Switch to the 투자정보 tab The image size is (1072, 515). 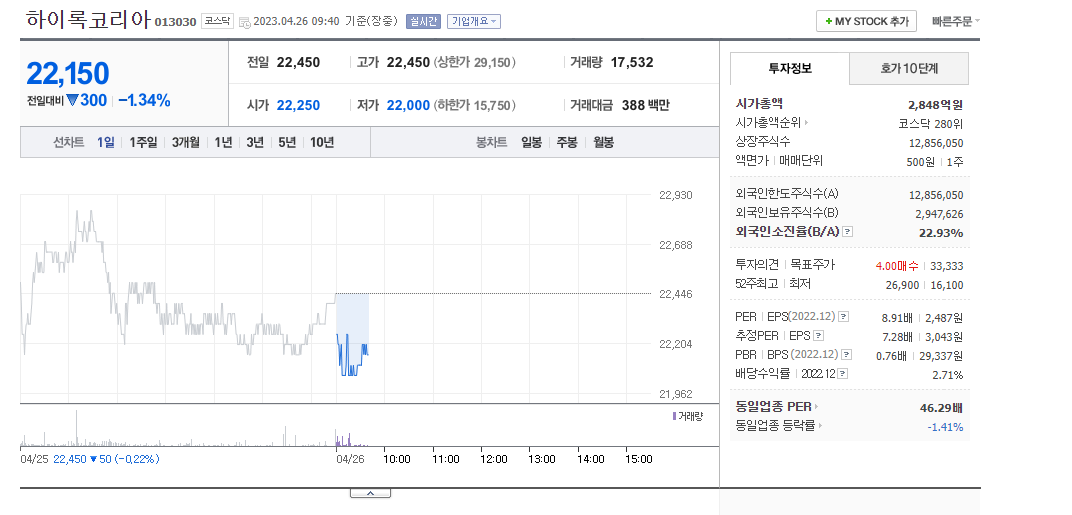pyautogui.click(x=790, y=68)
